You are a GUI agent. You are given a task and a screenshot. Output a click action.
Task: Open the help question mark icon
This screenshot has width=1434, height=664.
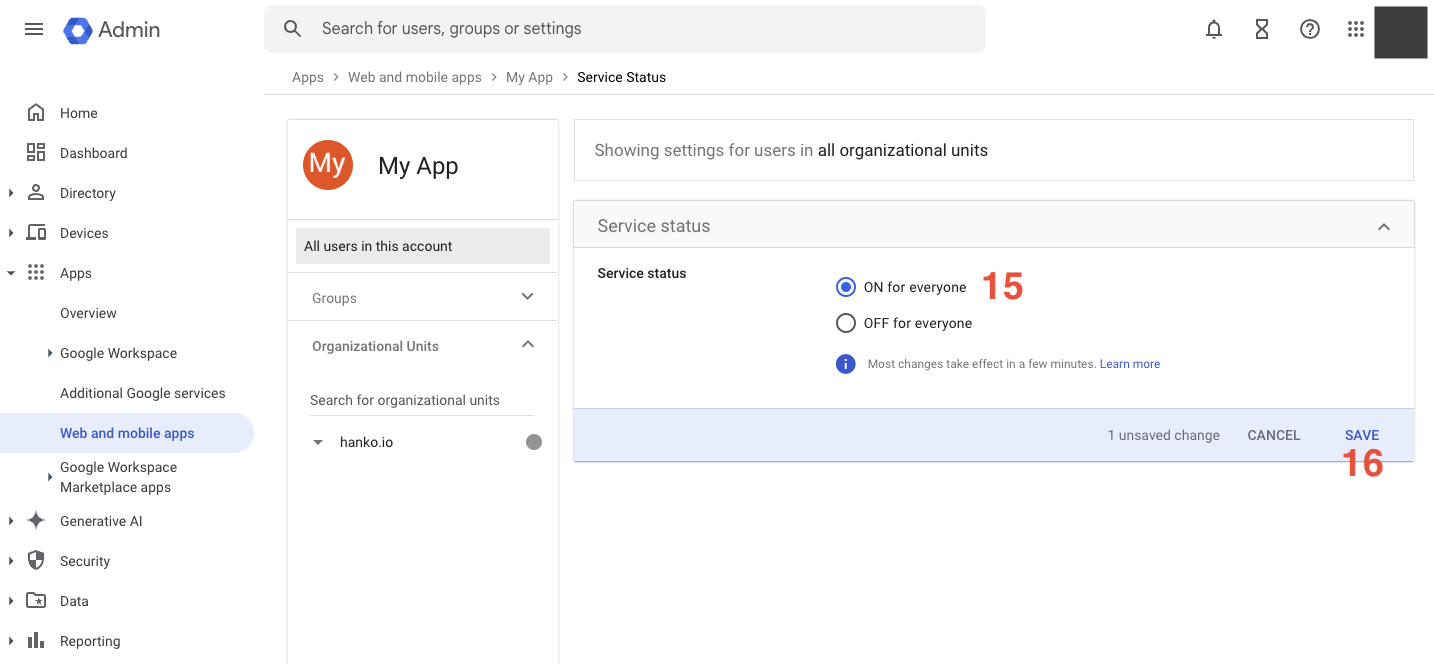(1310, 29)
